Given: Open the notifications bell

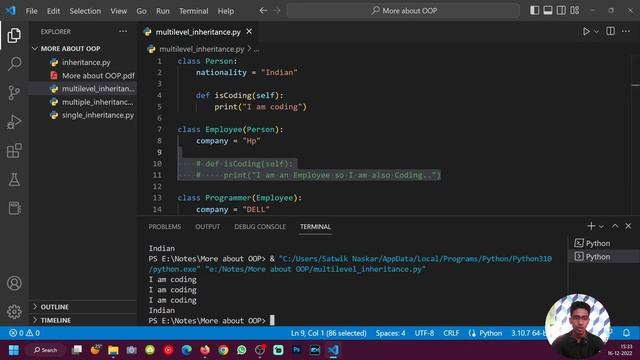Looking at the screenshot, I should [626, 333].
